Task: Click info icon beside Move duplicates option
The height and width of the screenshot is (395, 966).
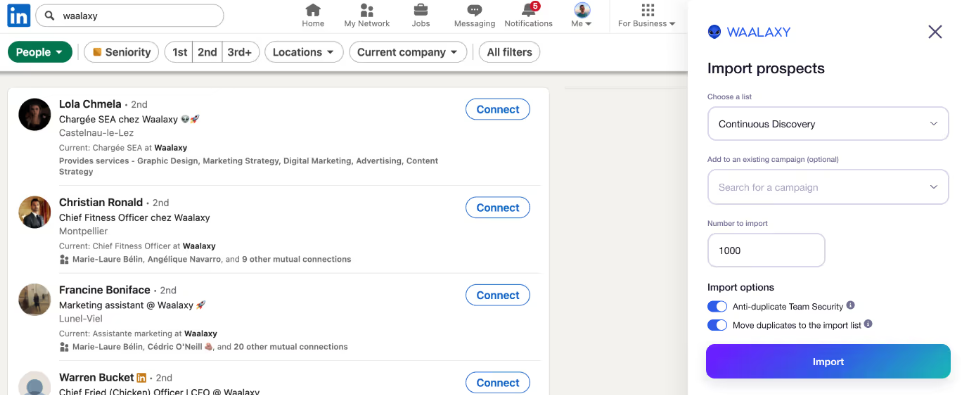Action: [868, 324]
